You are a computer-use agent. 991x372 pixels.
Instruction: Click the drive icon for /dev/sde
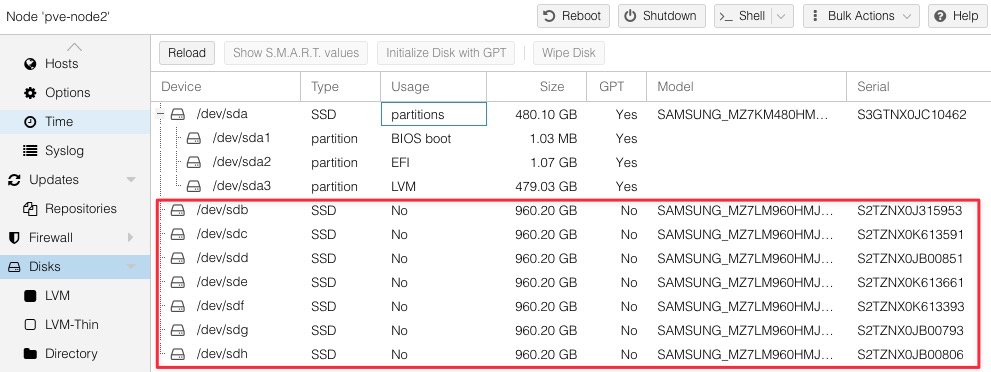178,282
